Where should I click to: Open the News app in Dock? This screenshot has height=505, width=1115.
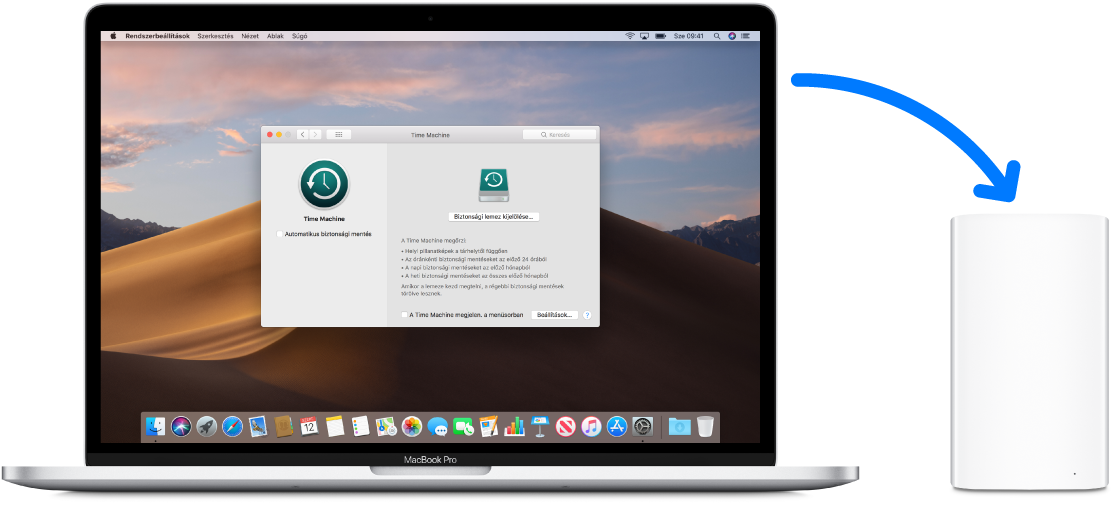coord(565,427)
